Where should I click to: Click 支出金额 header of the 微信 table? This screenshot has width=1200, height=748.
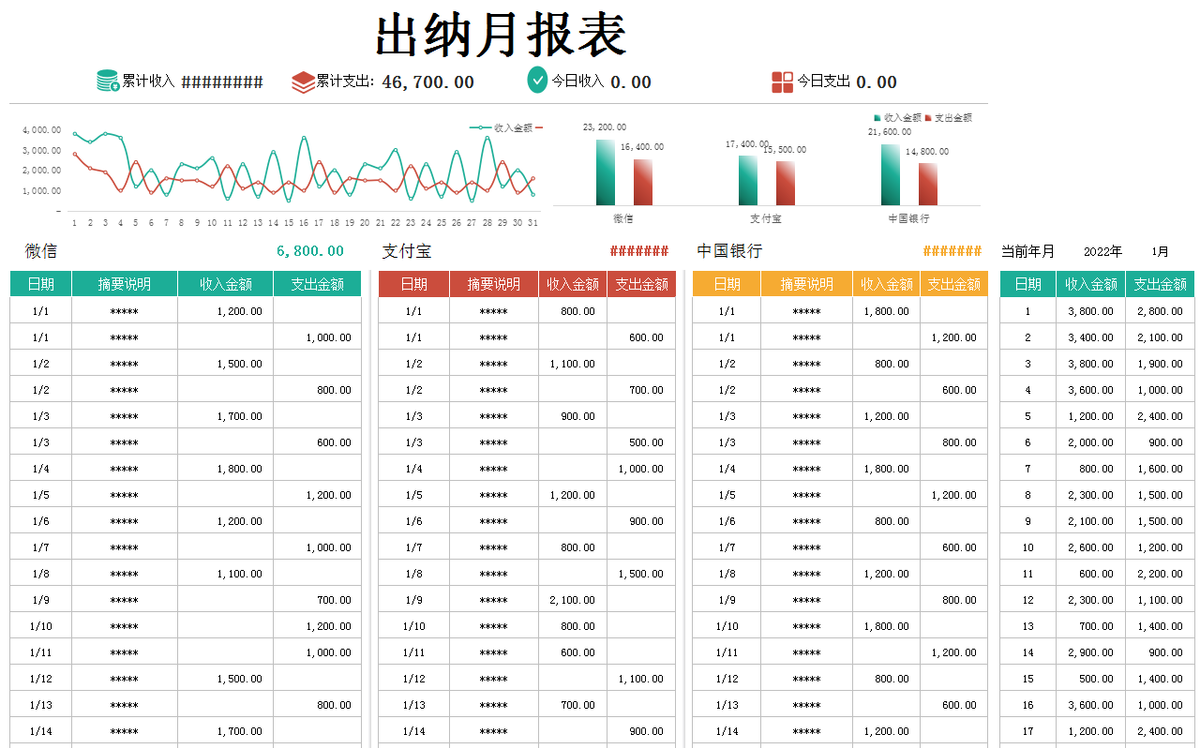pyautogui.click(x=317, y=284)
